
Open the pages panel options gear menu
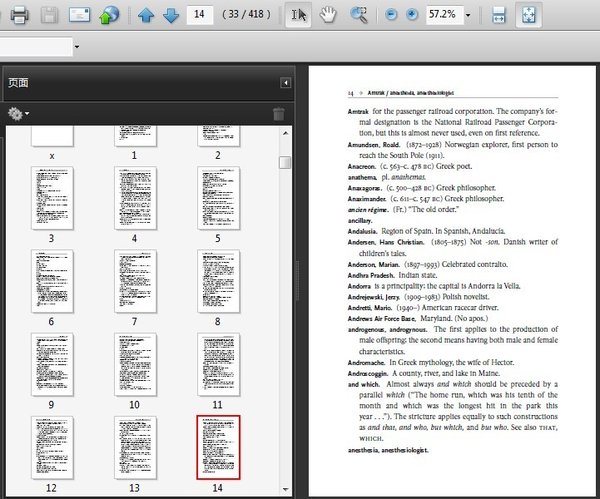click(x=18, y=114)
